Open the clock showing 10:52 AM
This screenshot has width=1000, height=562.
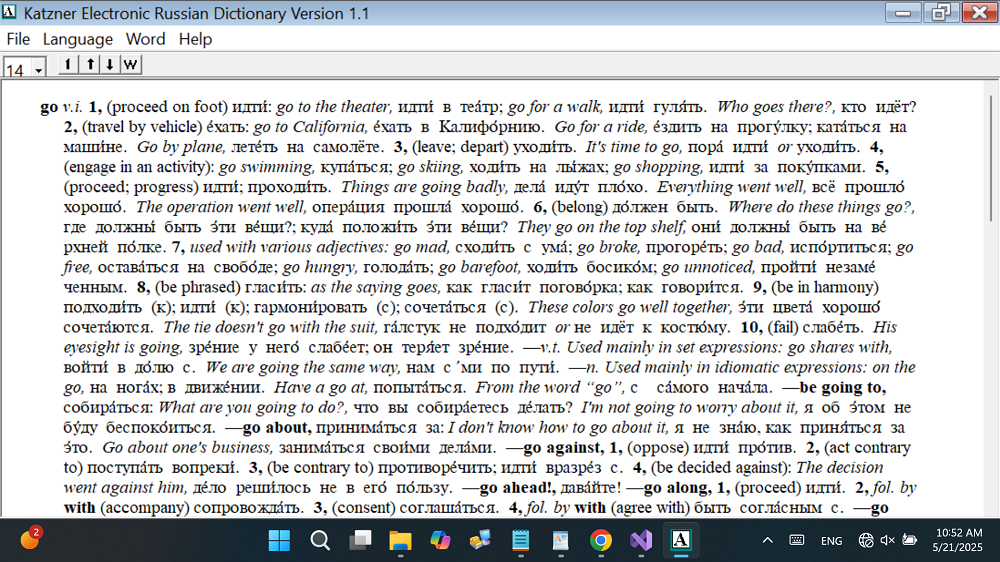(x=960, y=540)
